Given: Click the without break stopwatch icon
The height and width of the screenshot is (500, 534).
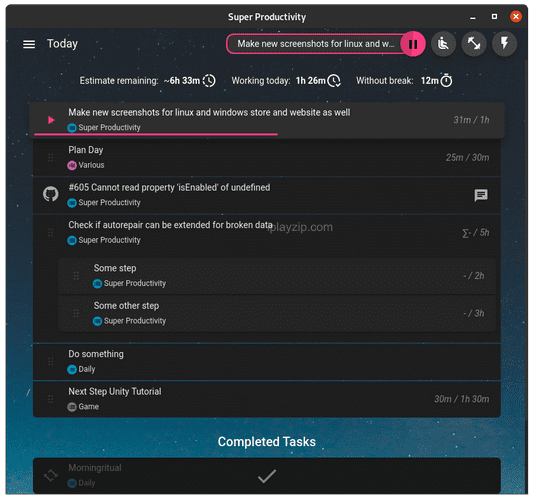Looking at the screenshot, I should [x=446, y=80].
